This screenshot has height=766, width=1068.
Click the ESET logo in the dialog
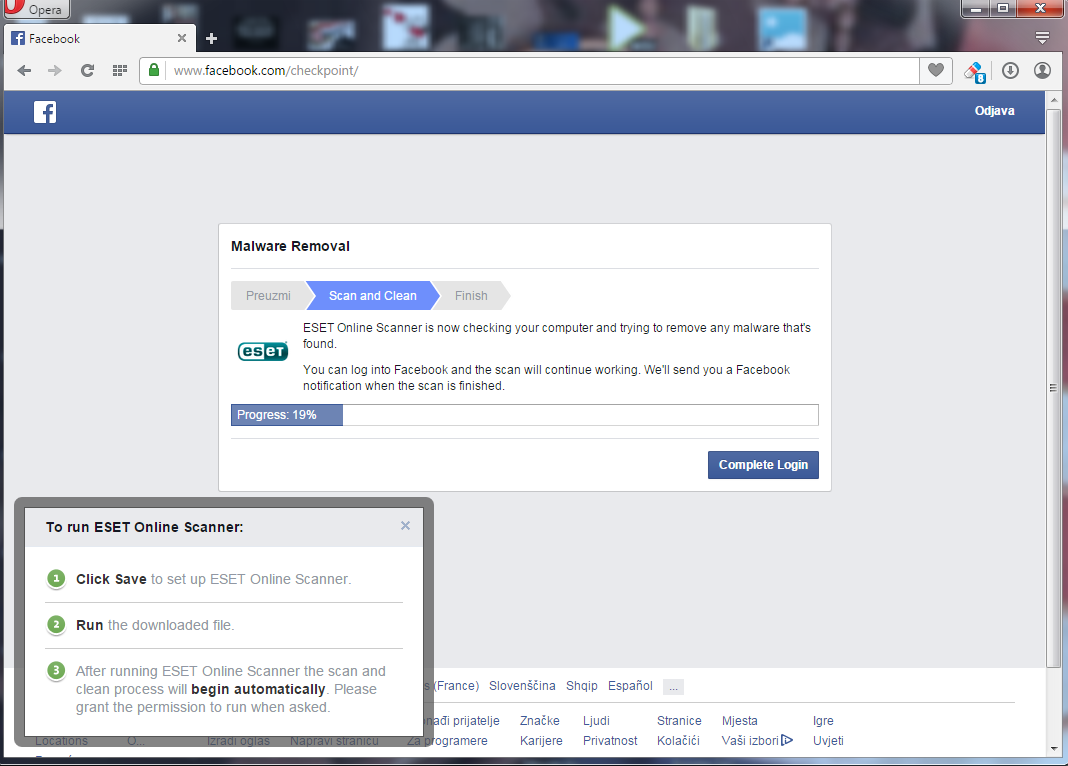tap(263, 351)
